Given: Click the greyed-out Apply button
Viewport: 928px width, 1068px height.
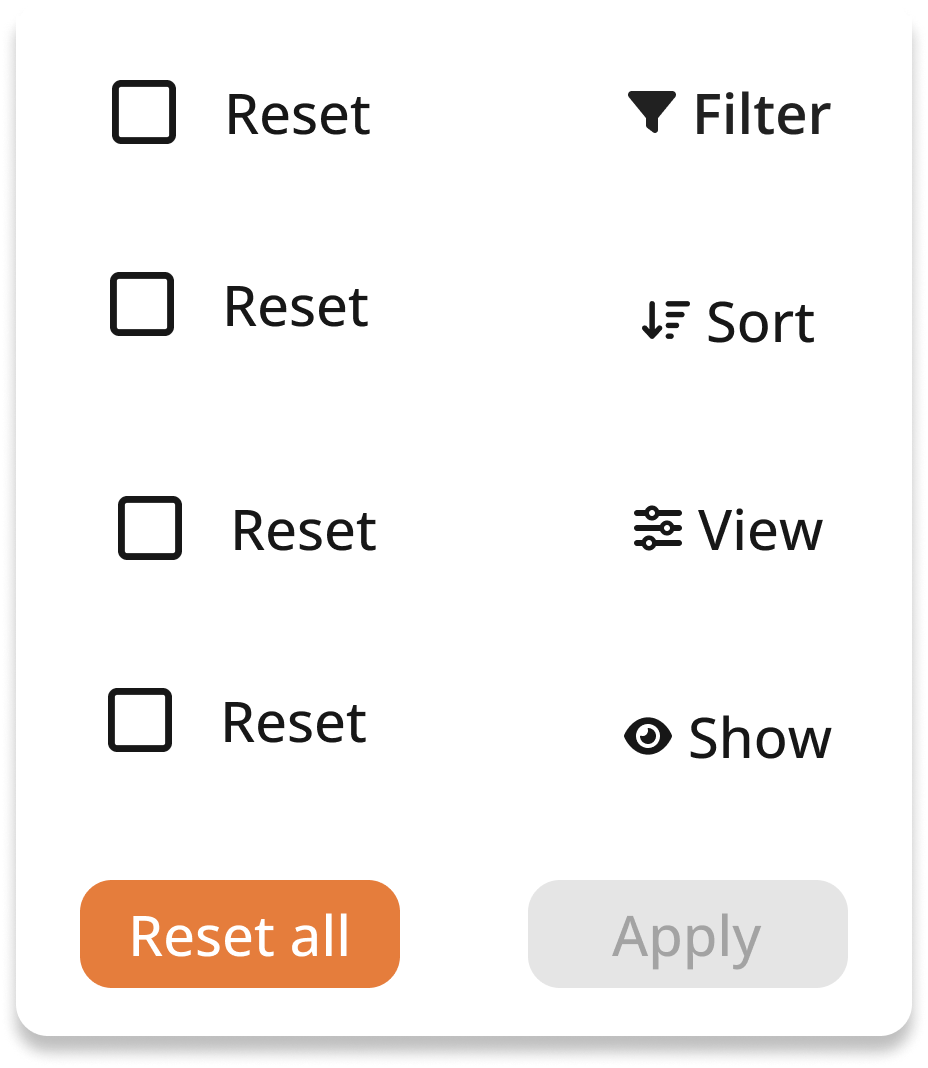Looking at the screenshot, I should tap(687, 934).
